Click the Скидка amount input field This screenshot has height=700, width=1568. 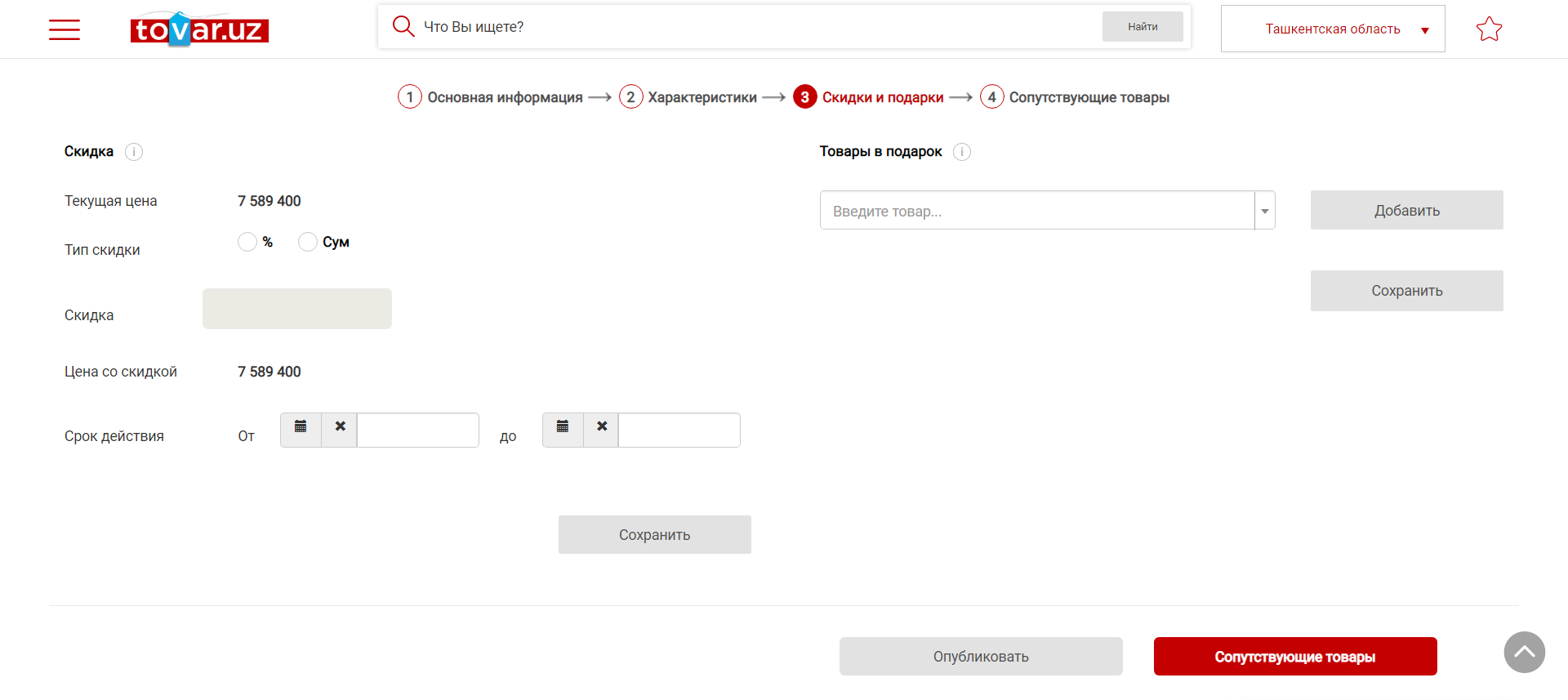coord(297,309)
